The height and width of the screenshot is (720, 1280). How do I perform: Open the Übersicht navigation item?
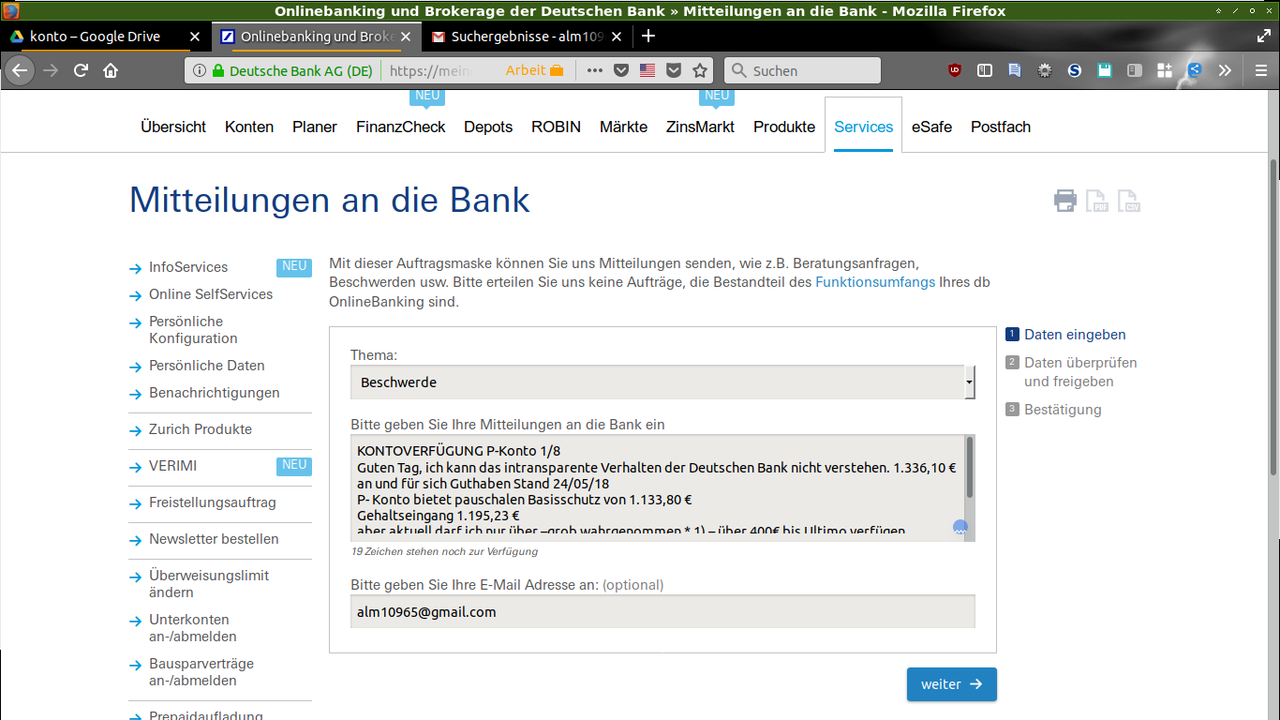173,127
